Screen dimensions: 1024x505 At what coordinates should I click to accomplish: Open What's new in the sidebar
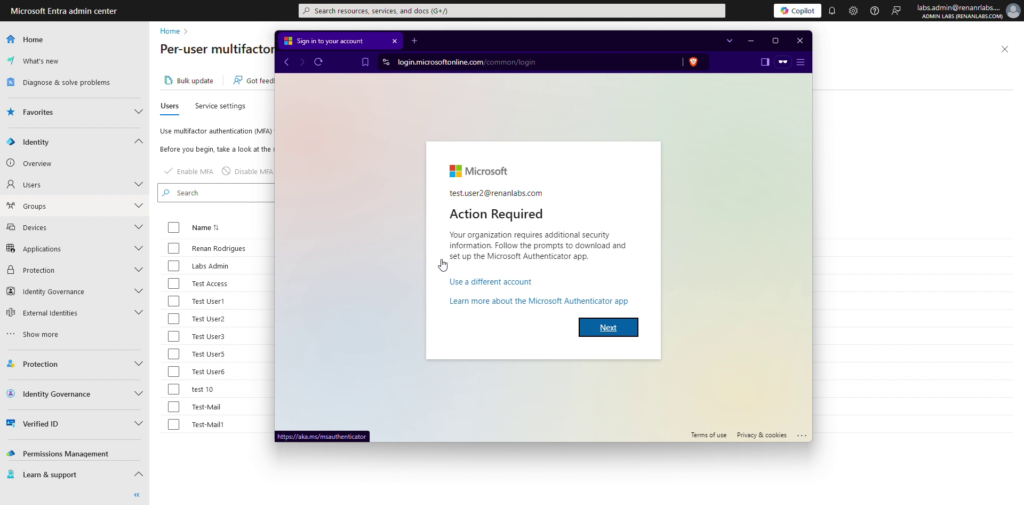pyautogui.click(x=40, y=61)
